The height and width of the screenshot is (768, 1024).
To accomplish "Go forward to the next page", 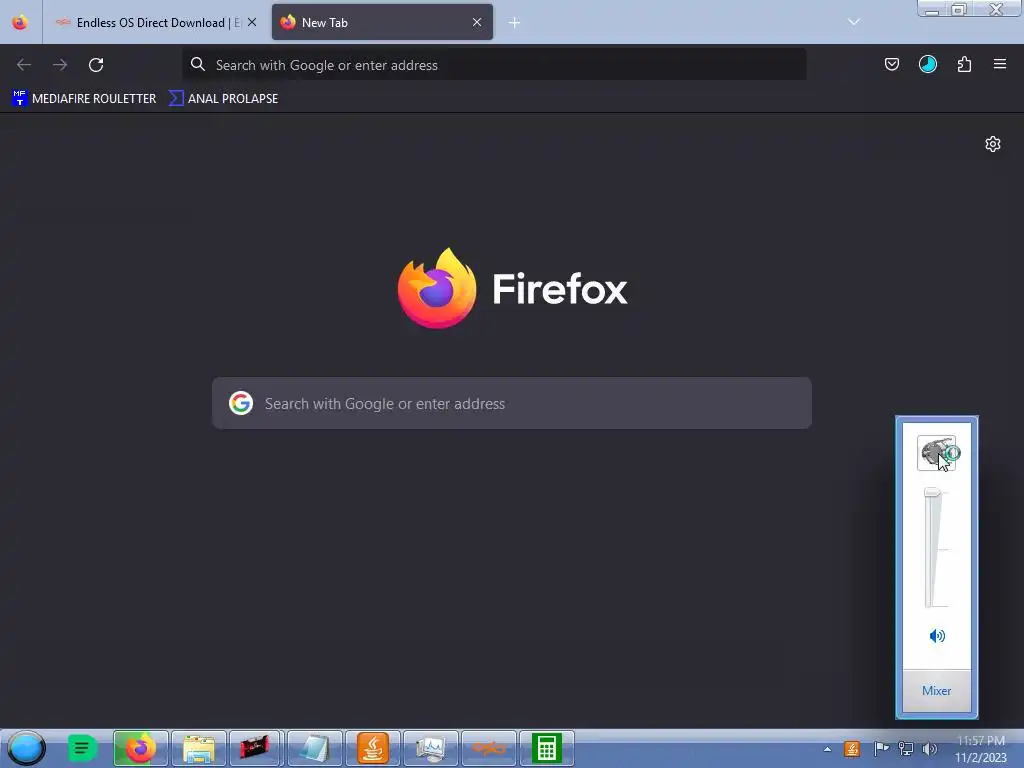I will click(x=60, y=65).
